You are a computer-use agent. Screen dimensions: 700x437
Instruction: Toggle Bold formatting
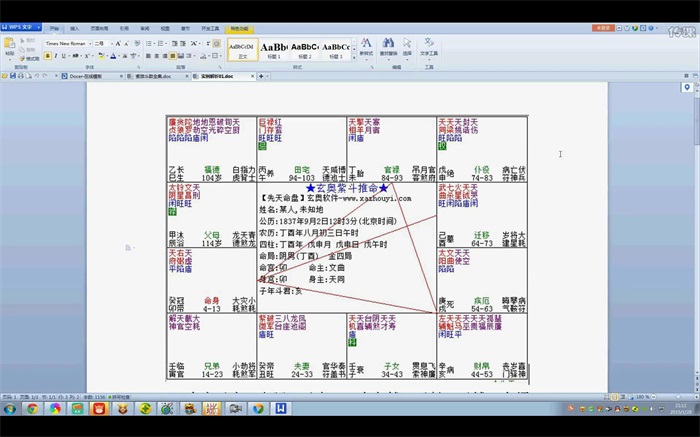[x=47, y=56]
